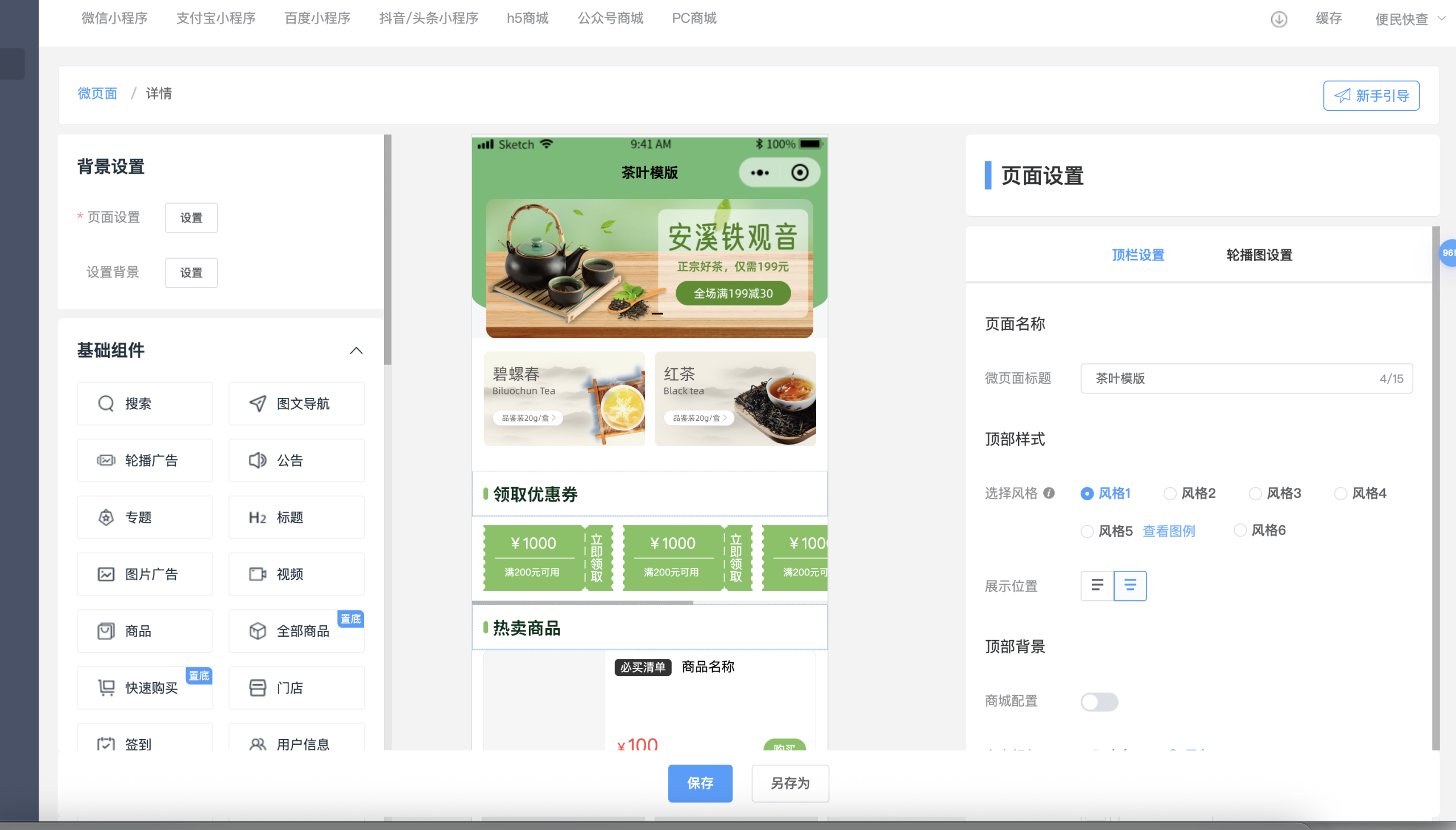Image resolution: width=1456 pixels, height=830 pixels.
Task: Add the 公告 announcement component
Action: 296,460
